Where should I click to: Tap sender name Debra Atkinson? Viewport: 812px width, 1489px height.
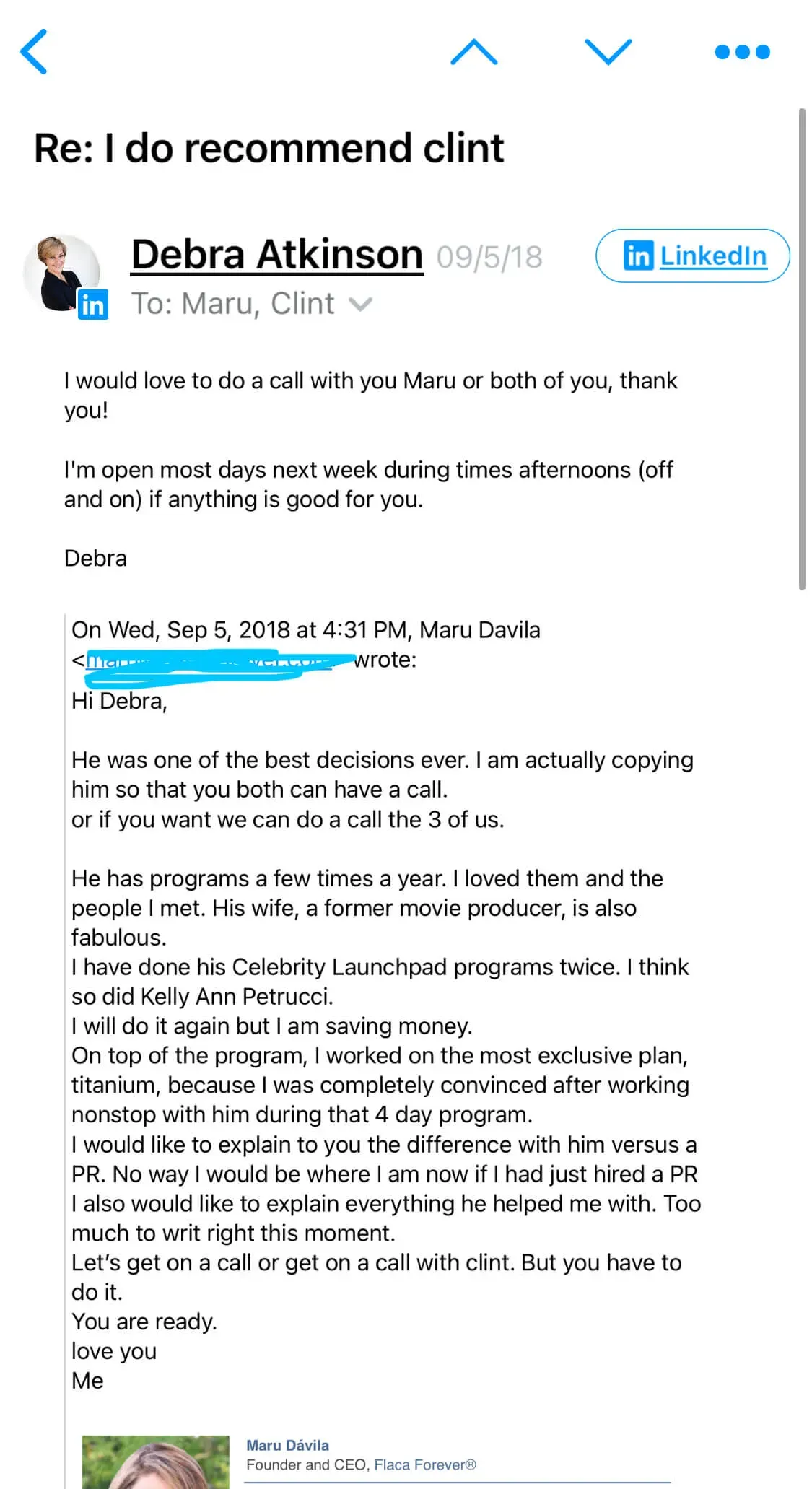pyautogui.click(x=276, y=256)
